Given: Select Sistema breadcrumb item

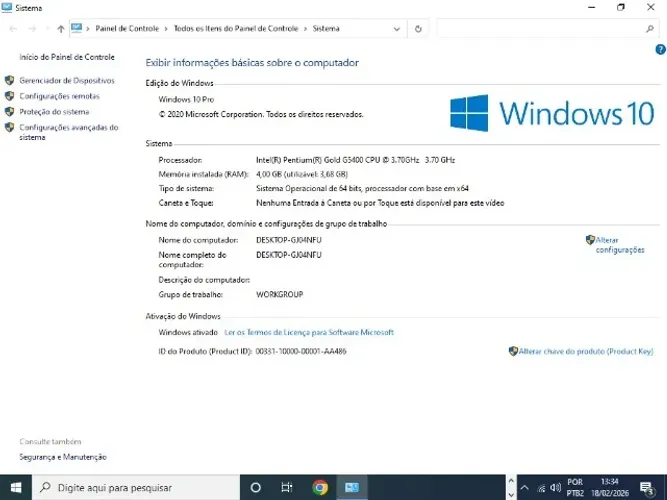Looking at the screenshot, I should click(x=326, y=29).
